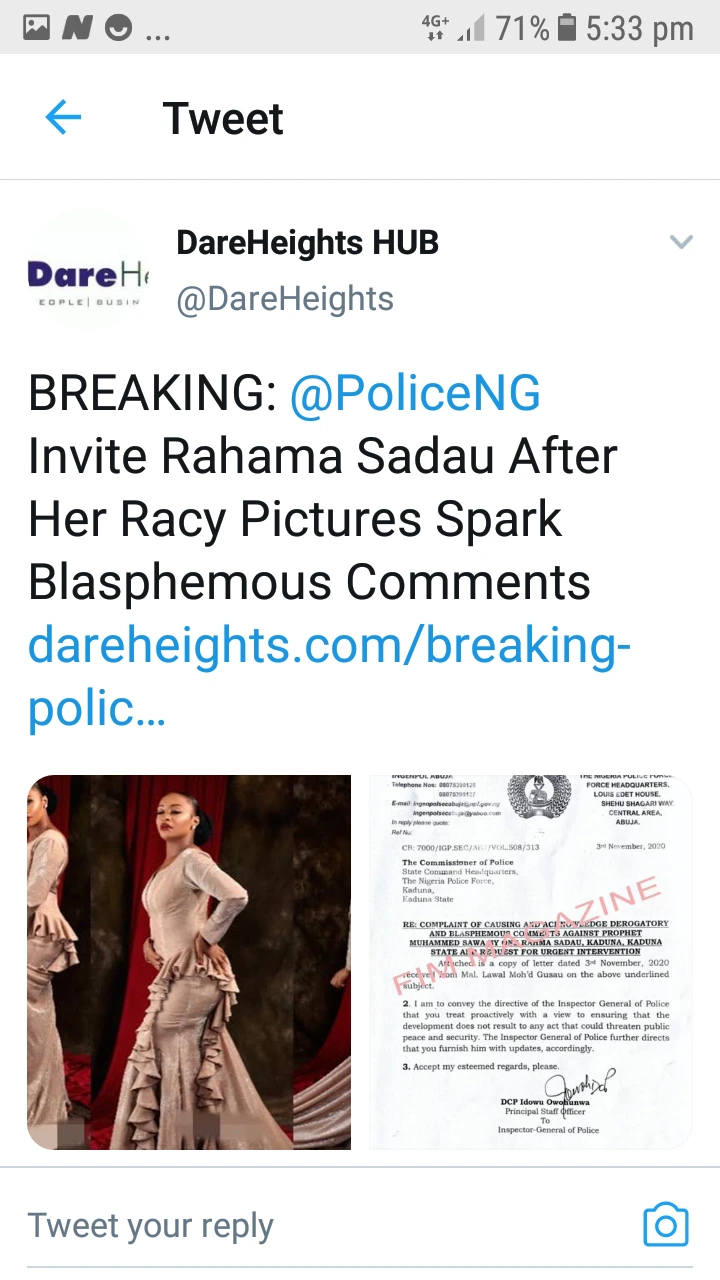Tap the 71% battery percentage text
The height and width of the screenshot is (1280, 720).
pyautogui.click(x=522, y=28)
